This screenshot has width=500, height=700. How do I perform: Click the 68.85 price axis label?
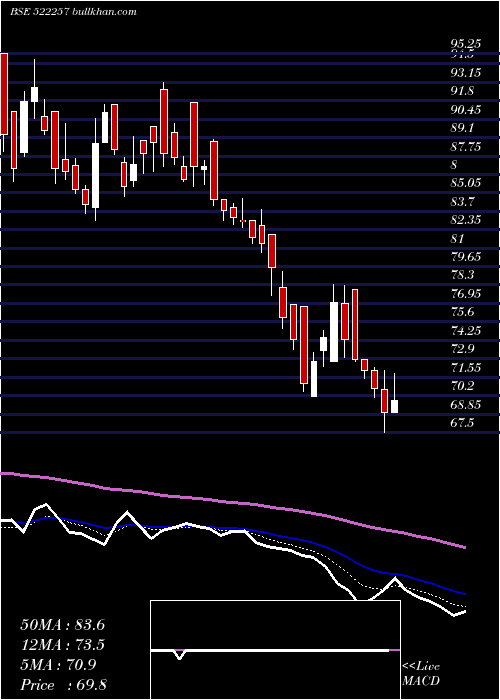pos(466,404)
